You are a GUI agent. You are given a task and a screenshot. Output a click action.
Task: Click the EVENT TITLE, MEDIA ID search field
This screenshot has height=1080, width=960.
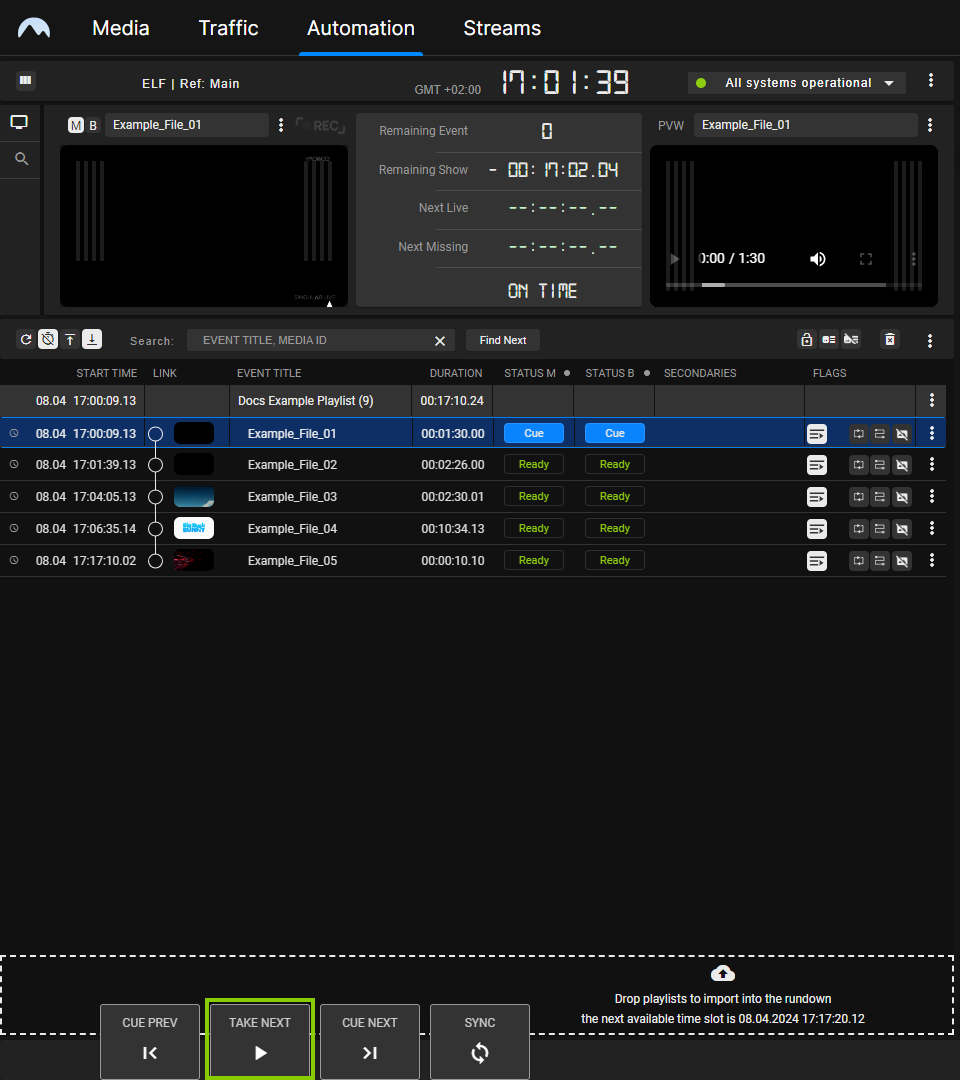pyautogui.click(x=310, y=340)
